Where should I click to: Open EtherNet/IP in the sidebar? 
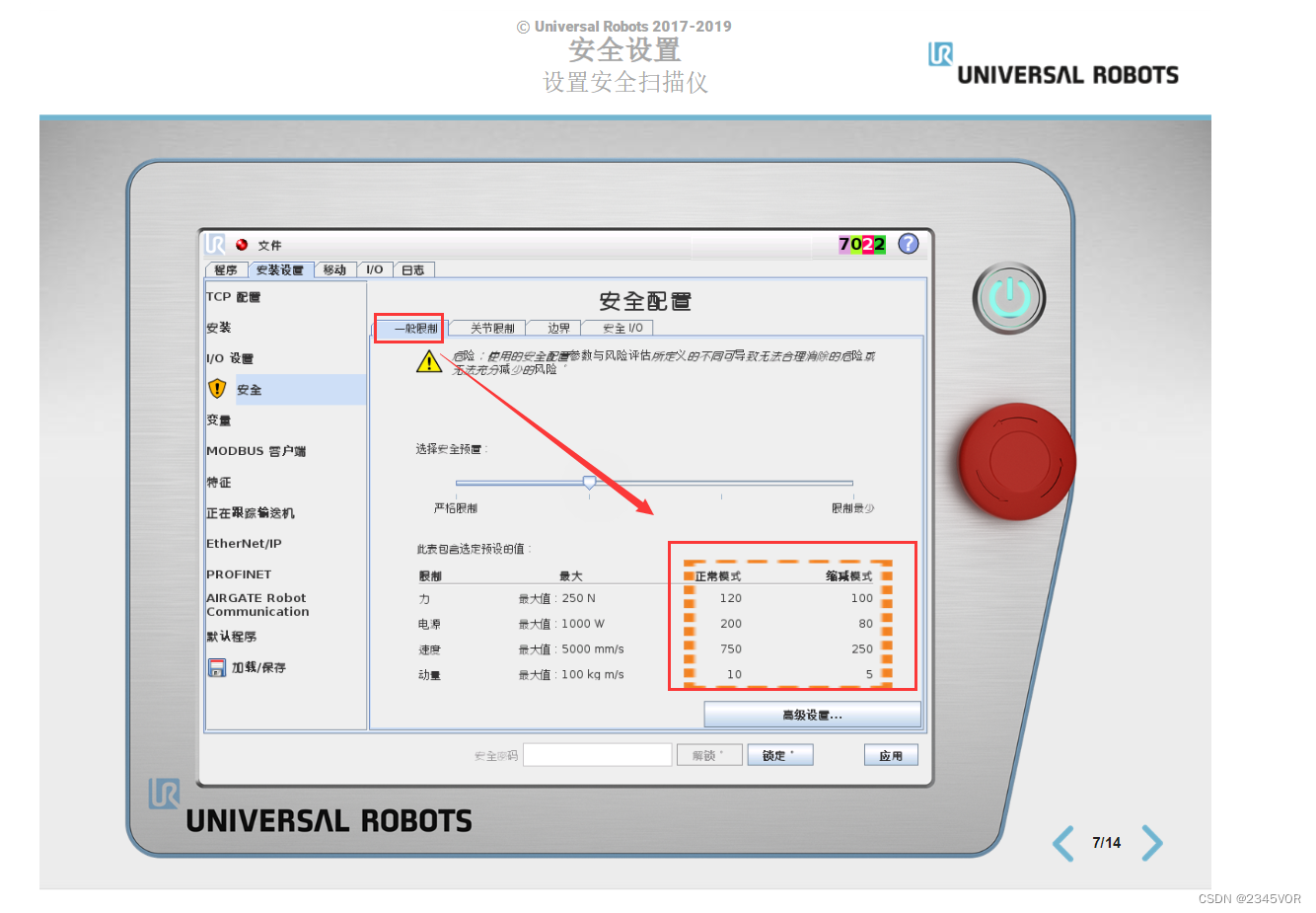point(244,544)
